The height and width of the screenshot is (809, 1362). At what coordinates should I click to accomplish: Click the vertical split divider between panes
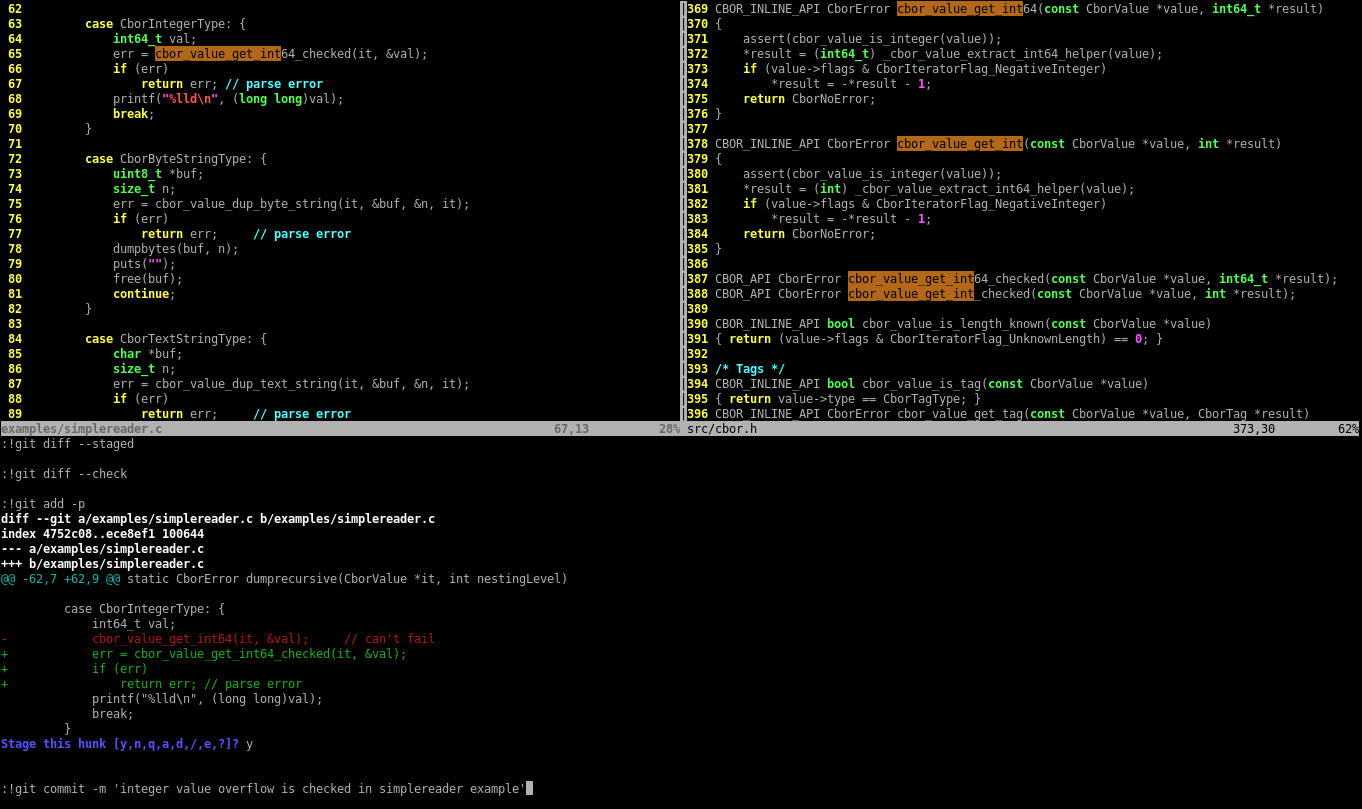683,210
